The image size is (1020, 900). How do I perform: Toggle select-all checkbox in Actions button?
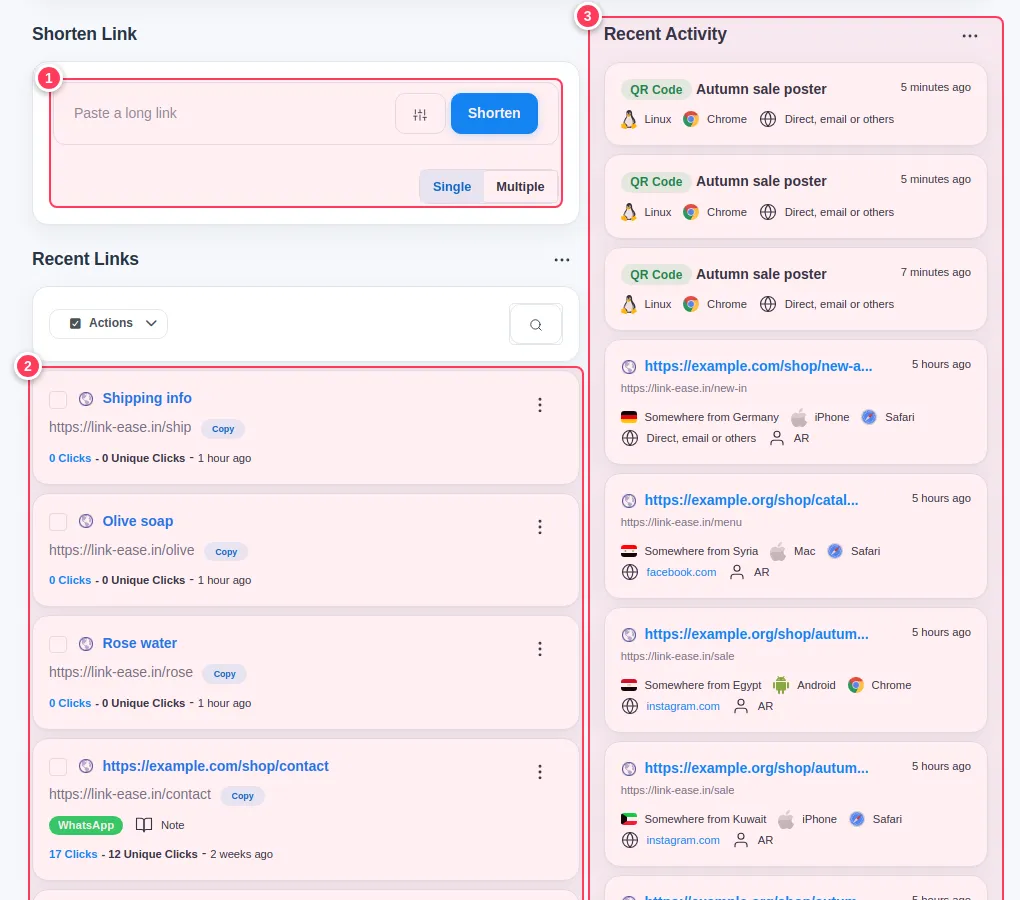75,323
